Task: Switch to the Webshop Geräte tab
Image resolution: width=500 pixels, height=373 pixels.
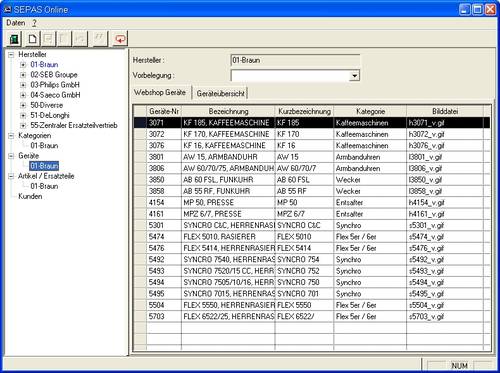Action: tap(160, 92)
